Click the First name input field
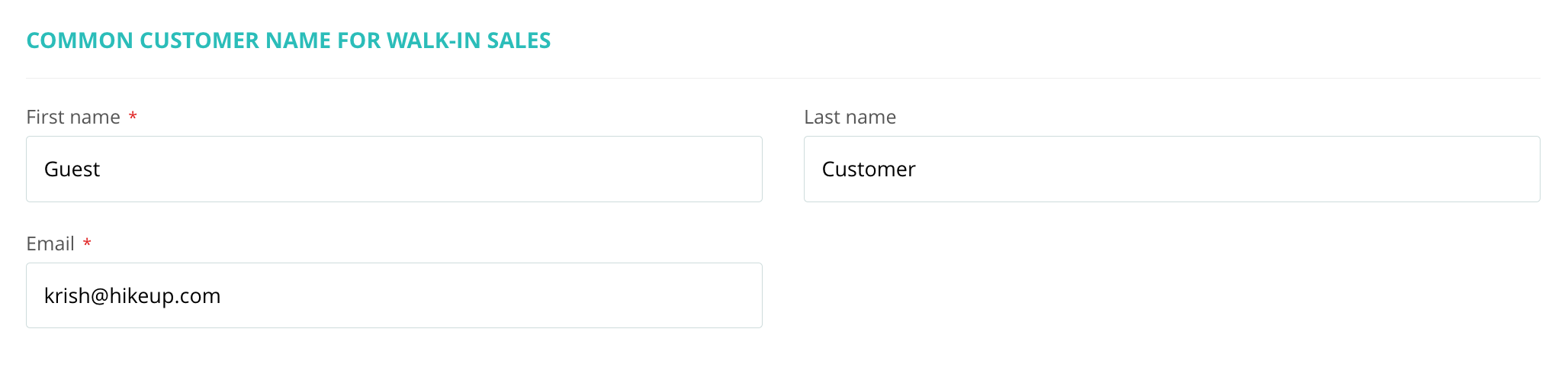Viewport: 1568px width, 374px height. pyautogui.click(x=394, y=169)
